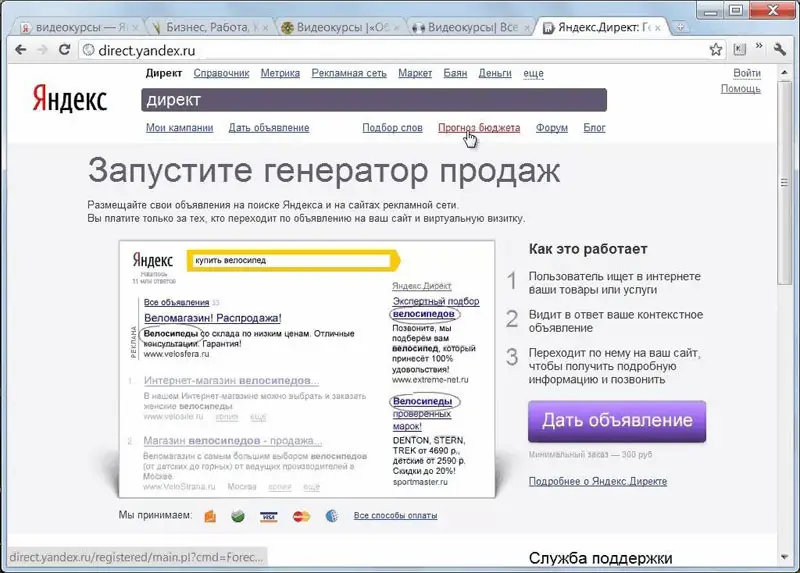800x573 pixels.
Task: Reload the page with the refresh icon
Action: point(64,49)
